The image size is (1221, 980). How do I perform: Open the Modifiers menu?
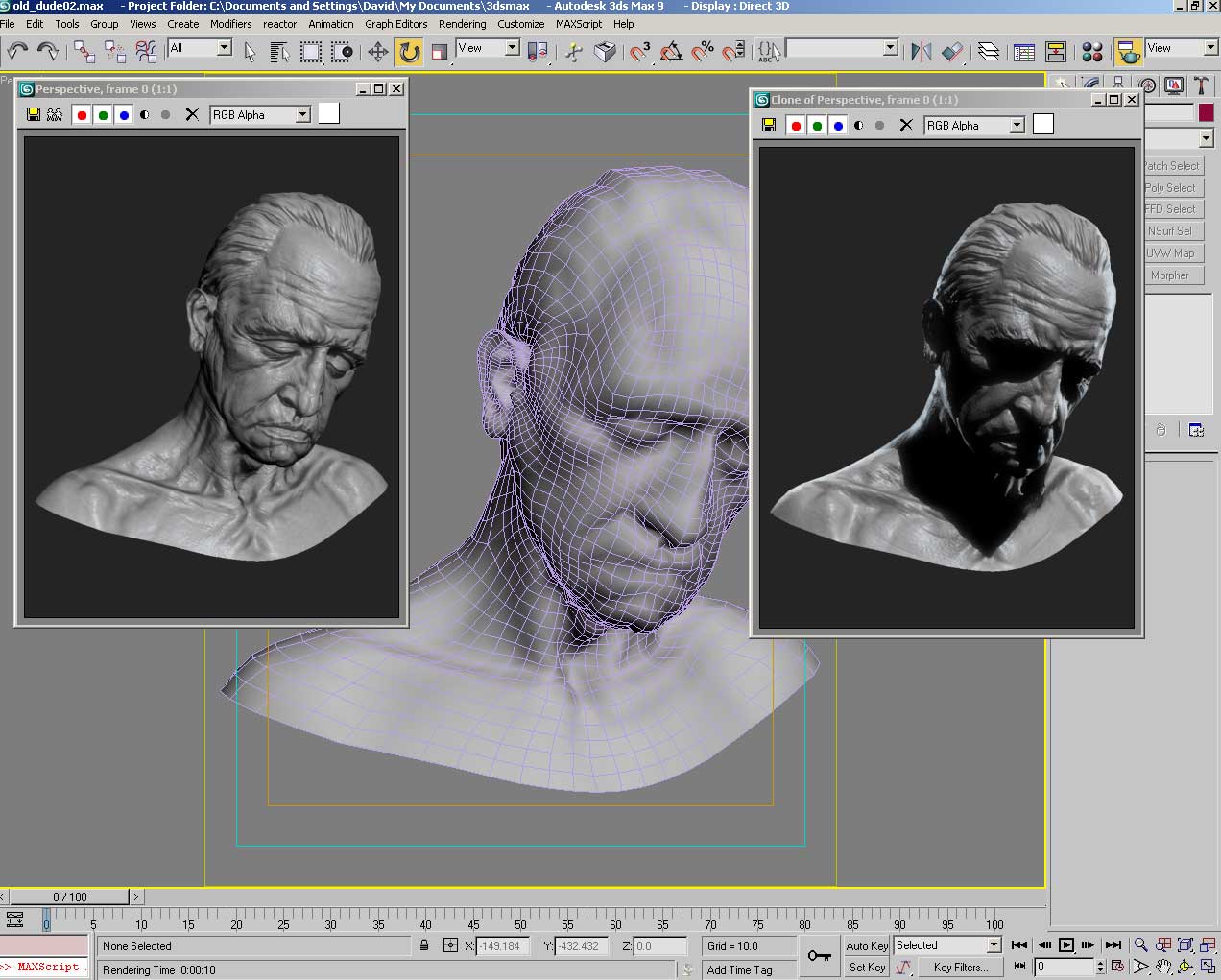tap(231, 24)
